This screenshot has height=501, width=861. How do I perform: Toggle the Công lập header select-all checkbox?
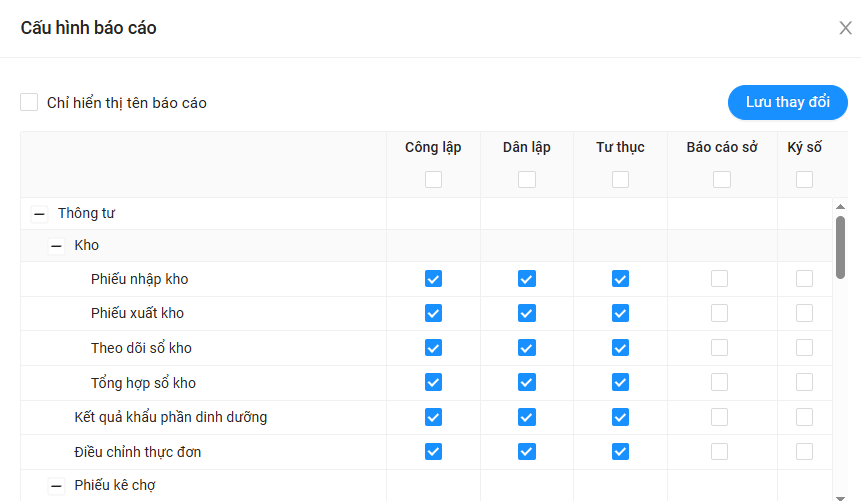click(433, 180)
